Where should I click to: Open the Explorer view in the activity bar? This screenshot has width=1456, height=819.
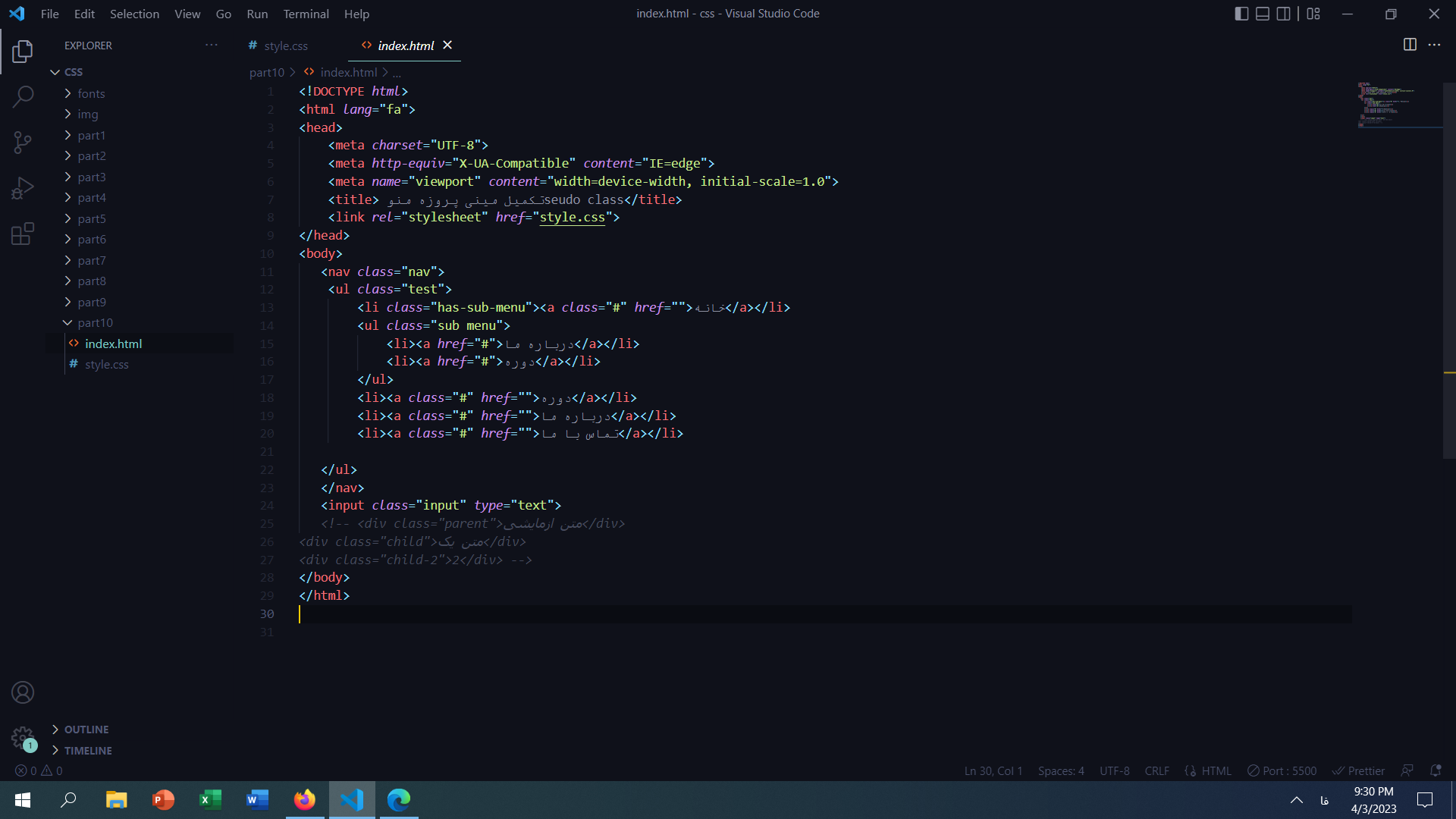pyautogui.click(x=23, y=52)
